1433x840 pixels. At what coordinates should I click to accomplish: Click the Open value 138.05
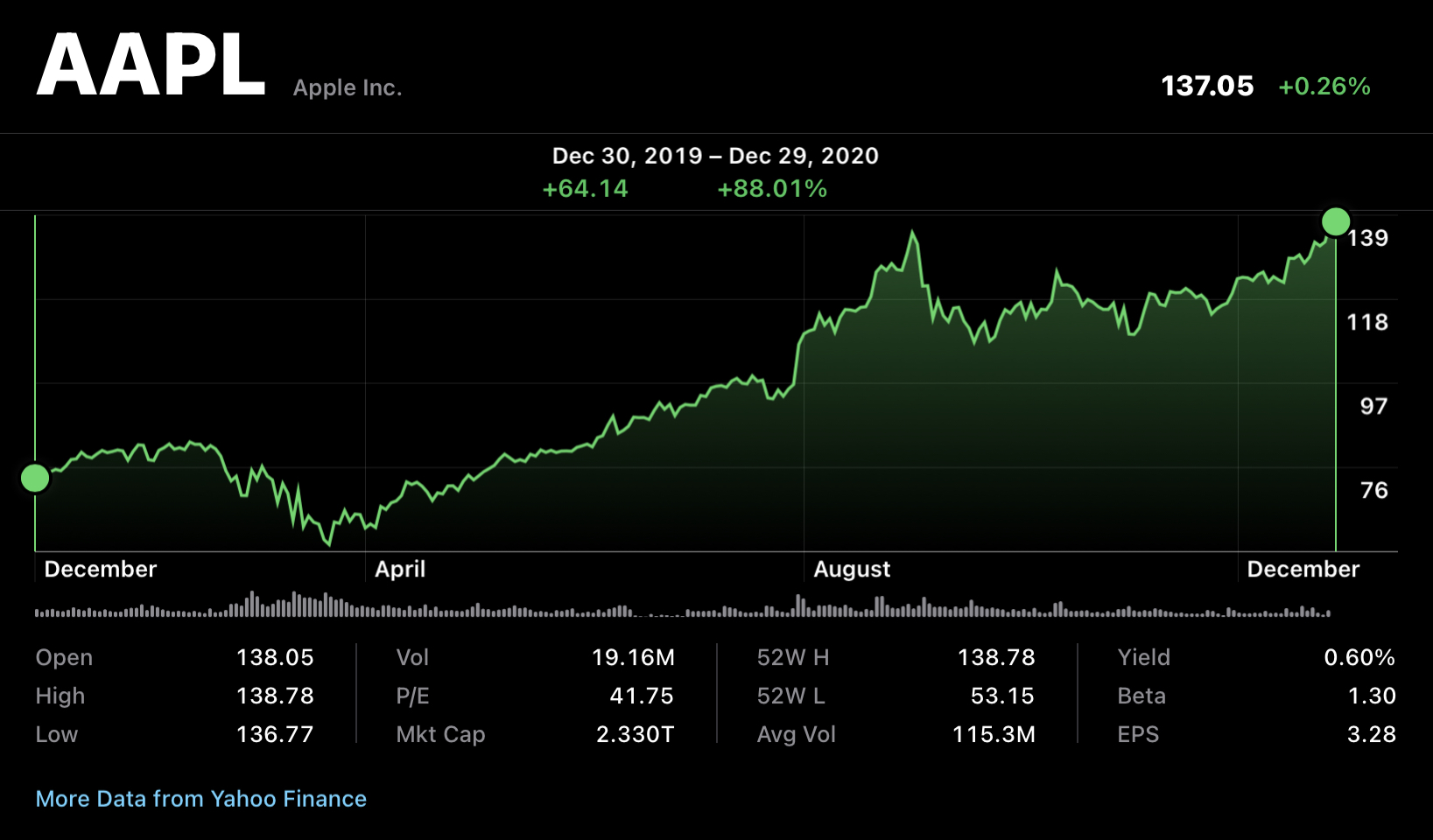(x=275, y=657)
